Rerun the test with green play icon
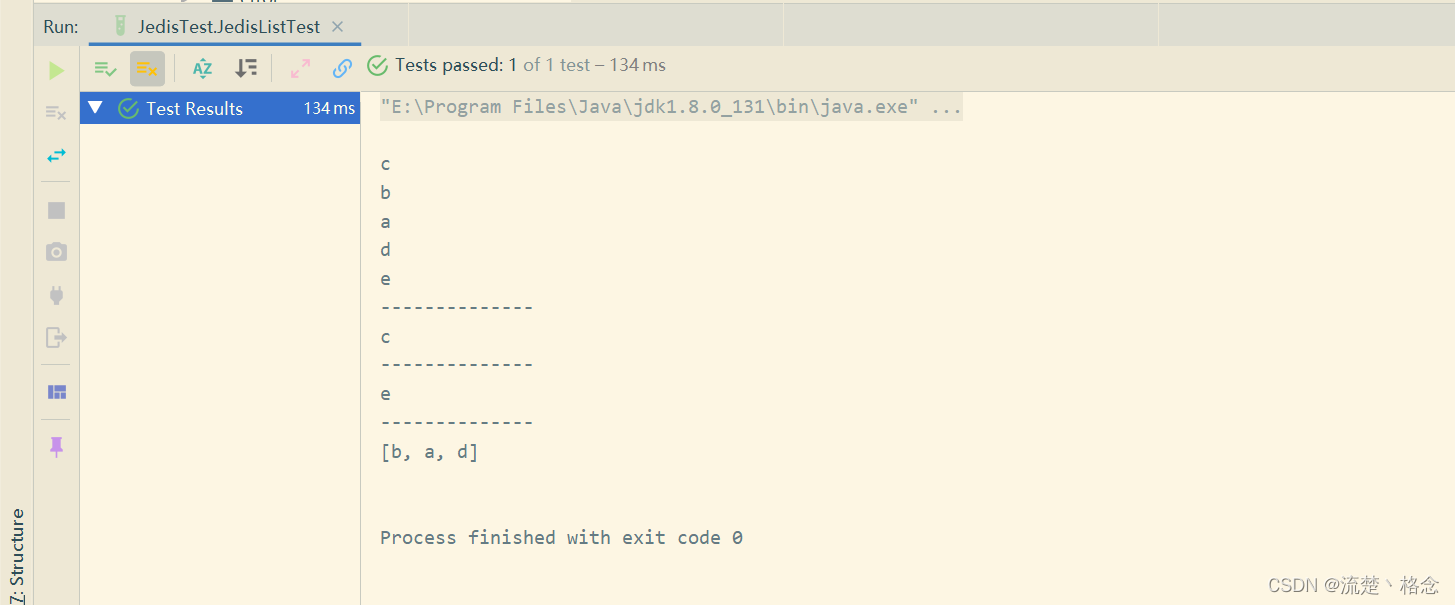Image resolution: width=1455 pixels, height=605 pixels. (56, 70)
